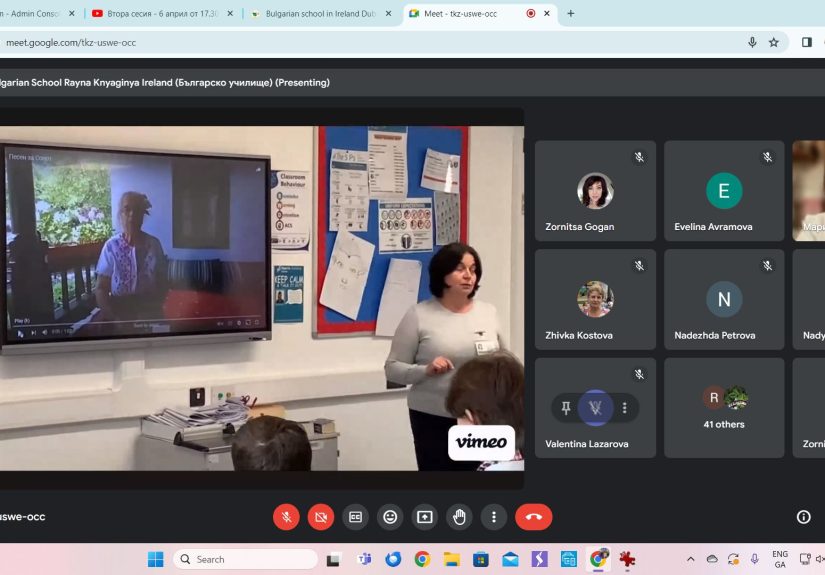Open more options on Valentina Lazarova's tile
Viewport: 825px width, 575px height.
(x=625, y=408)
